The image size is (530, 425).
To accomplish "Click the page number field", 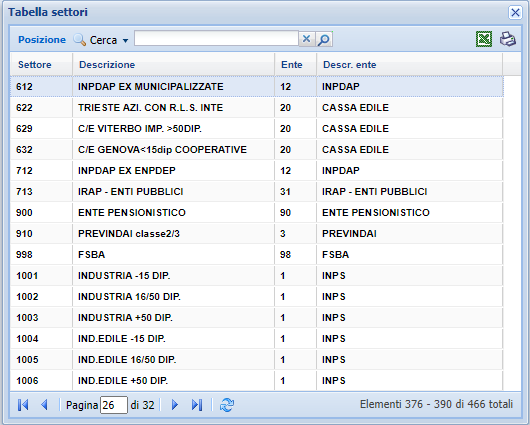I will (114, 405).
